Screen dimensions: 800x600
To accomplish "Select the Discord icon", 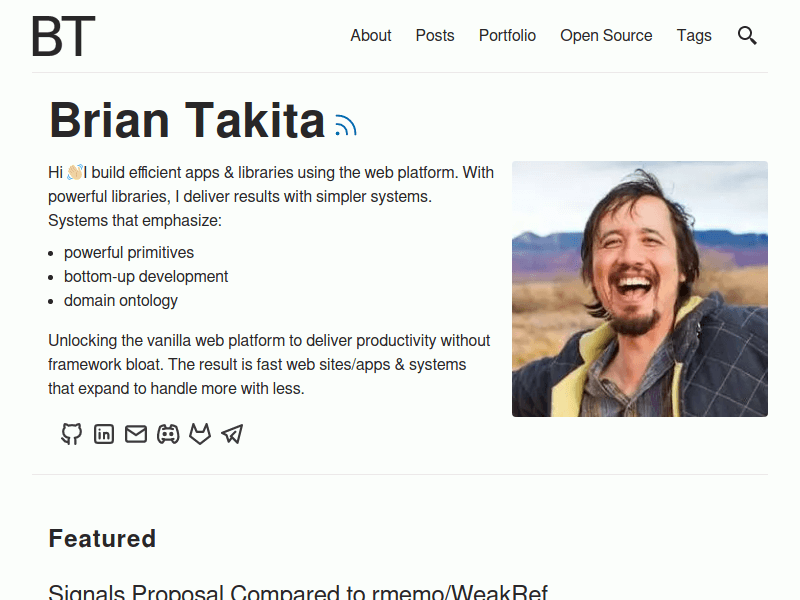I will point(168,434).
